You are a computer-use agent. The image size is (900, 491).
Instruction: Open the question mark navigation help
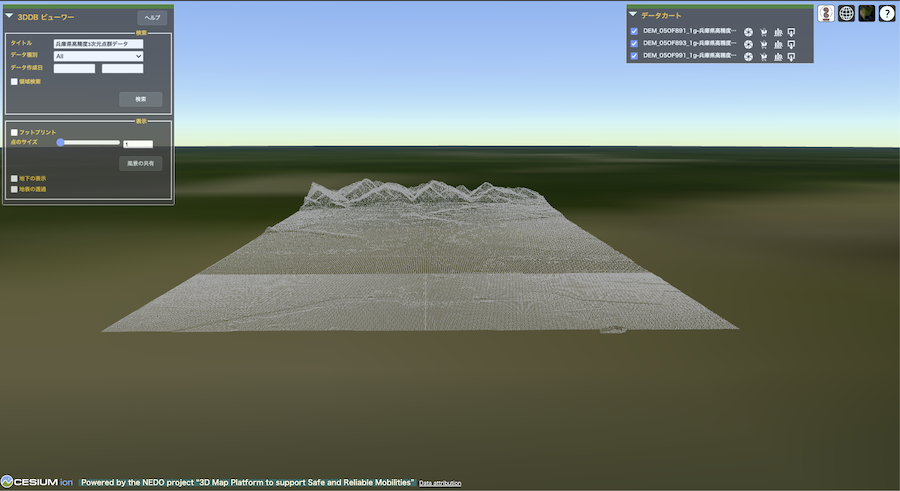pyautogui.click(x=886, y=13)
